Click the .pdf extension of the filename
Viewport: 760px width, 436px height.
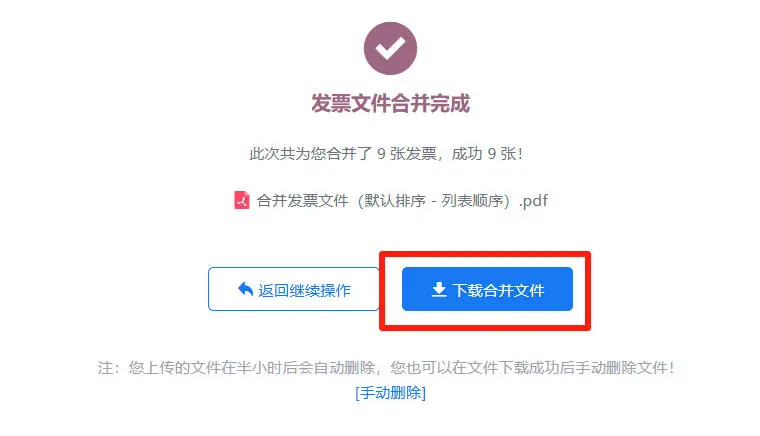click(533, 200)
